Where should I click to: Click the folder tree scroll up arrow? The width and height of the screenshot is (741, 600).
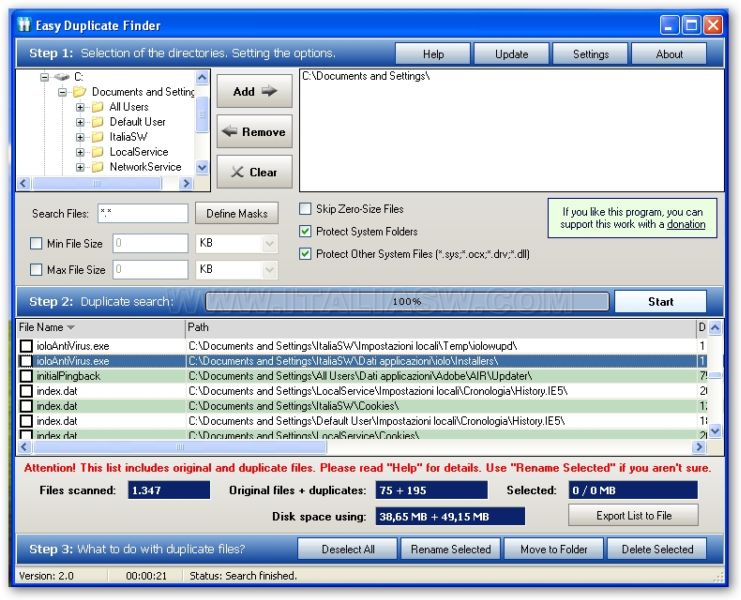(202, 77)
